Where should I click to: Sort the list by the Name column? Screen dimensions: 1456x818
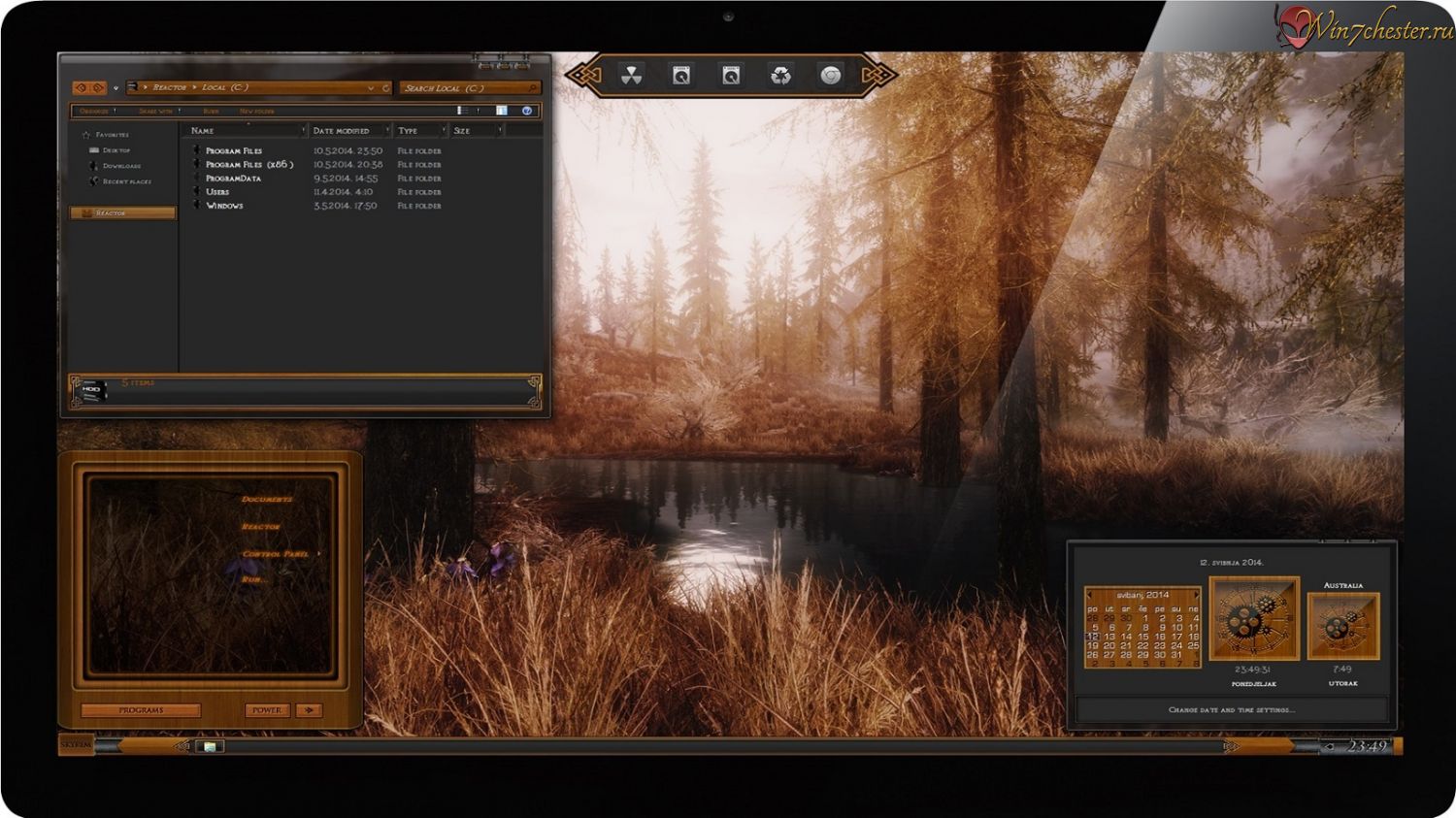[x=203, y=130]
